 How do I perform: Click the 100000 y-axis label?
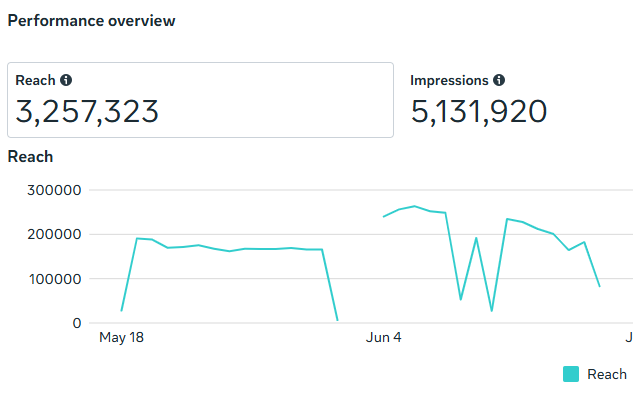pyautogui.click(x=55, y=279)
